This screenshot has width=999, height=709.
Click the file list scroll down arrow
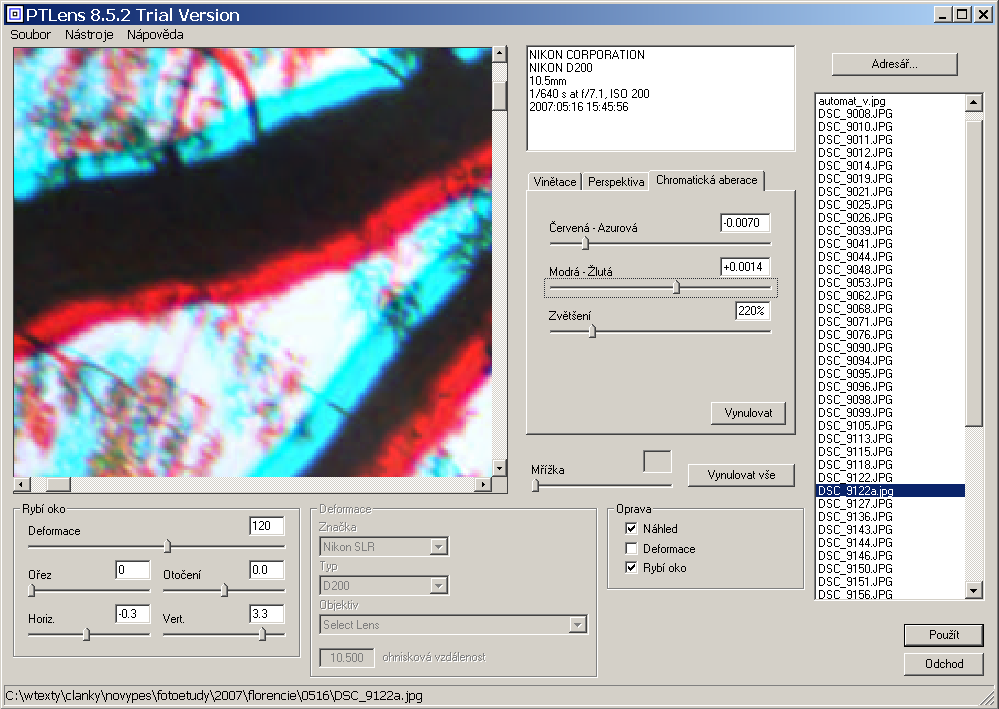click(x=974, y=591)
